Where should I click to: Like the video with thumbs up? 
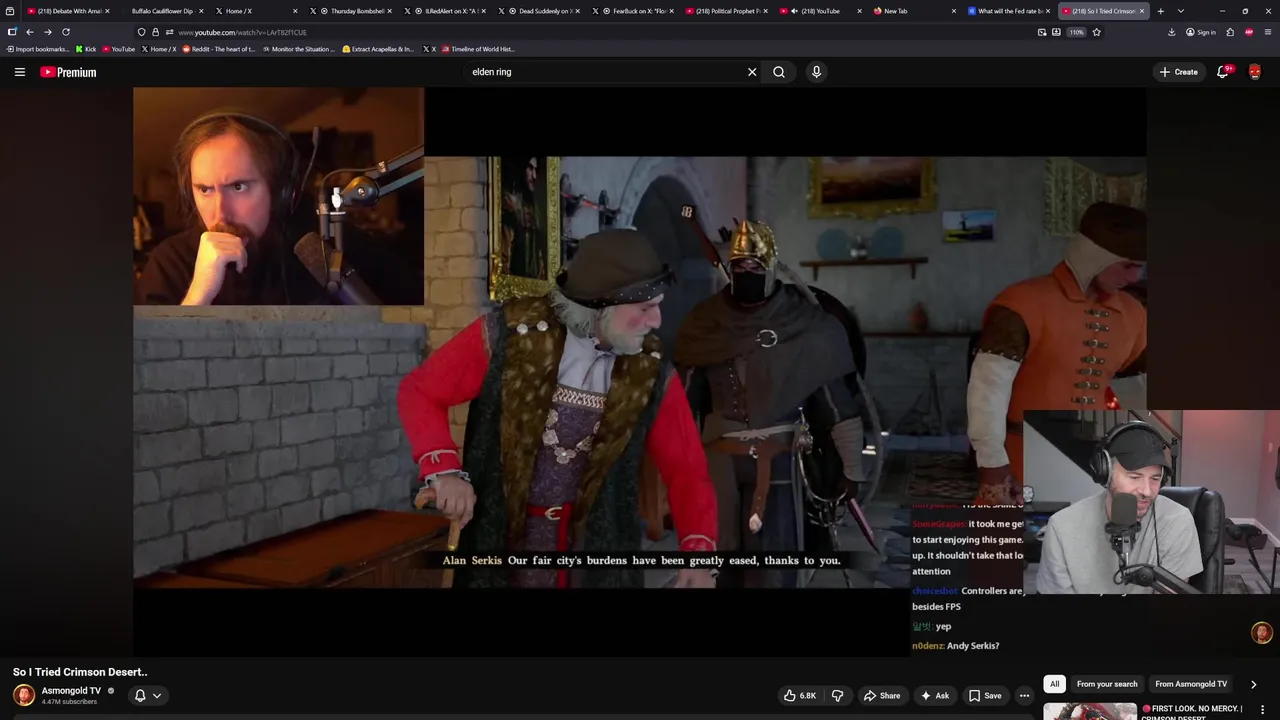tap(800, 696)
